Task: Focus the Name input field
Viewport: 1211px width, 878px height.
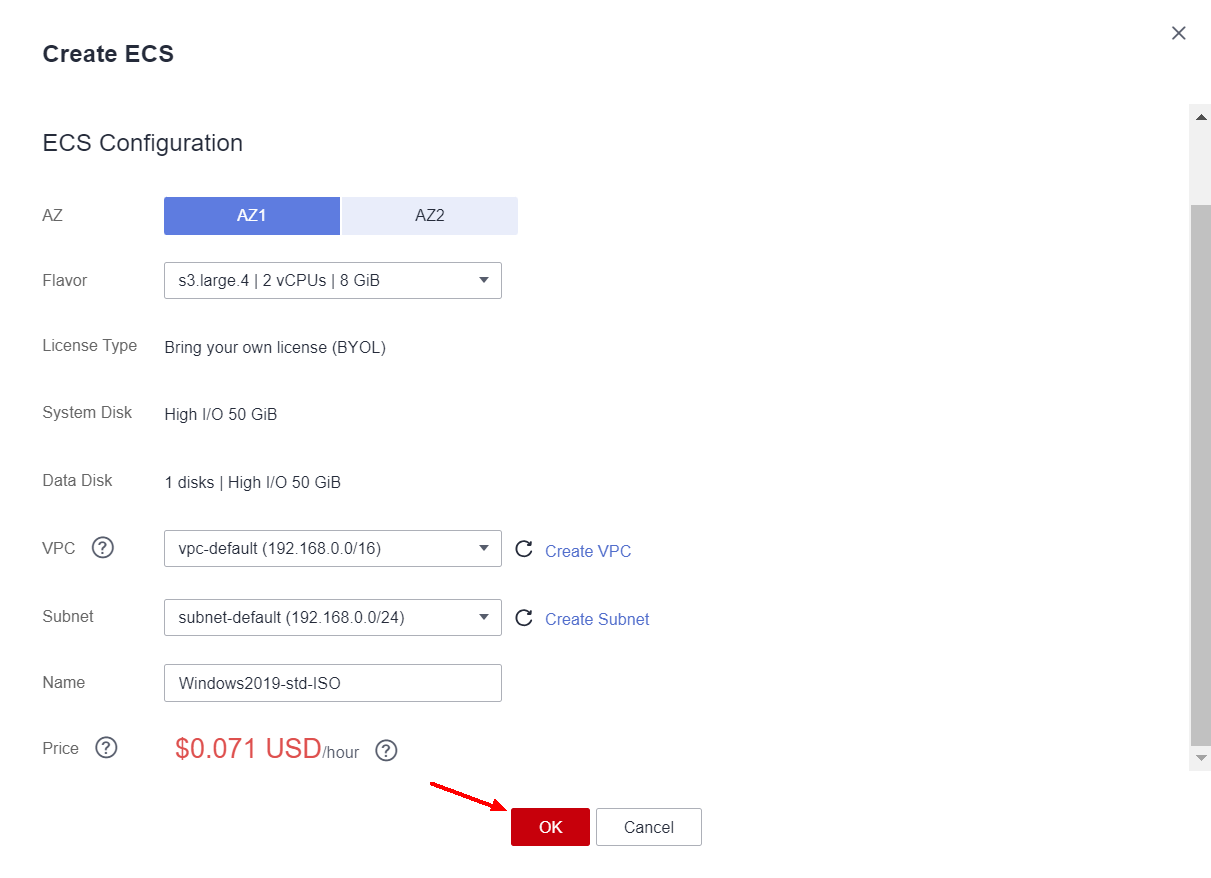Action: coord(333,683)
